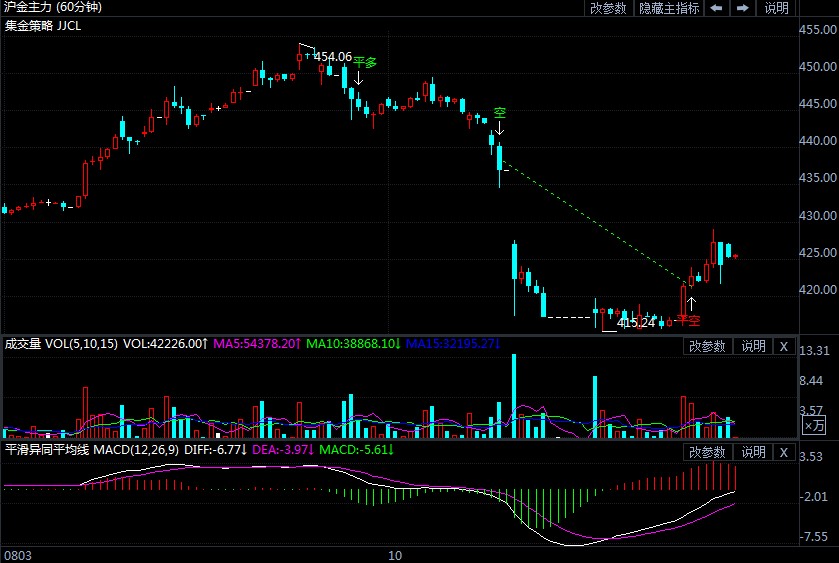The width and height of the screenshot is (839, 563).
Task: Click the 0803 date label on time axis
Action: pyautogui.click(x=18, y=556)
